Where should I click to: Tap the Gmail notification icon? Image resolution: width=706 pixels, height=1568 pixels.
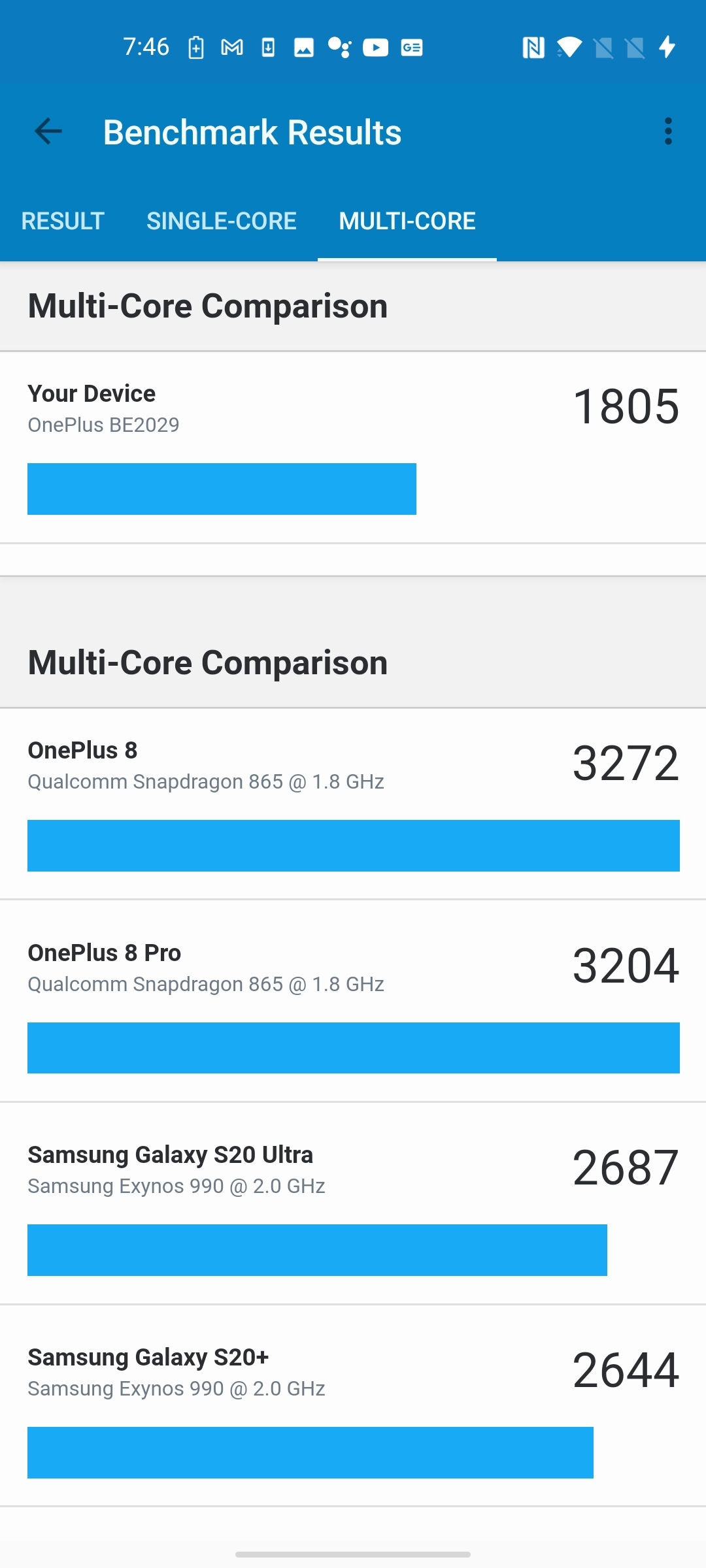(x=232, y=48)
